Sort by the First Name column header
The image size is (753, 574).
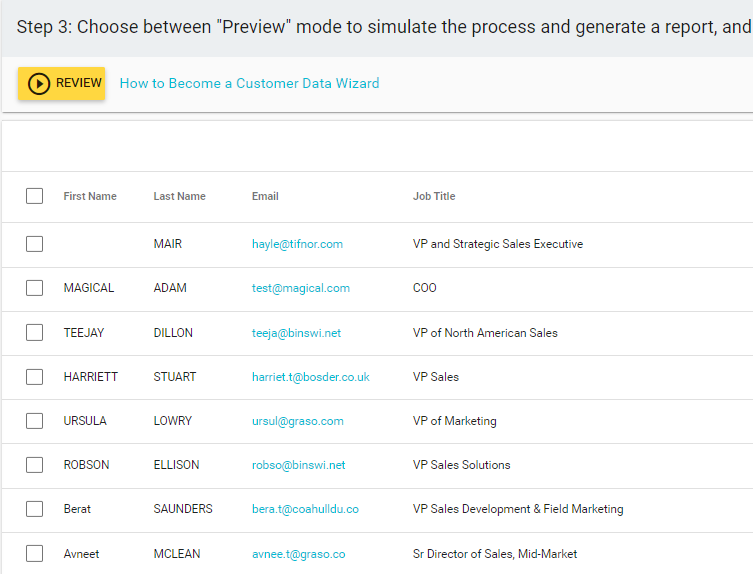point(90,196)
